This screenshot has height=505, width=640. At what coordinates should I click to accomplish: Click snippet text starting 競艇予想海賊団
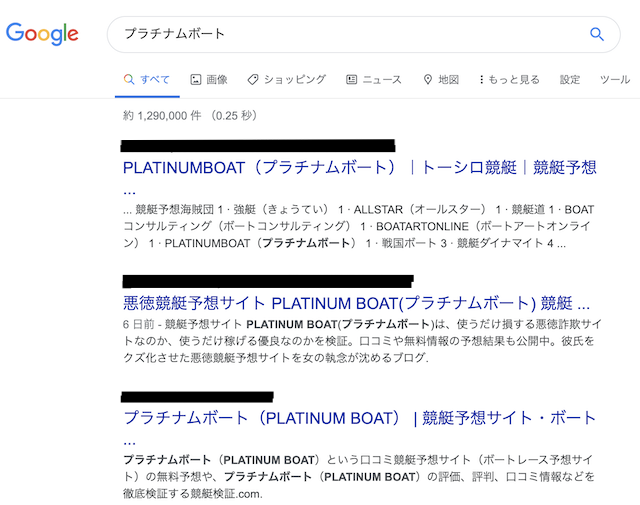coord(359,226)
